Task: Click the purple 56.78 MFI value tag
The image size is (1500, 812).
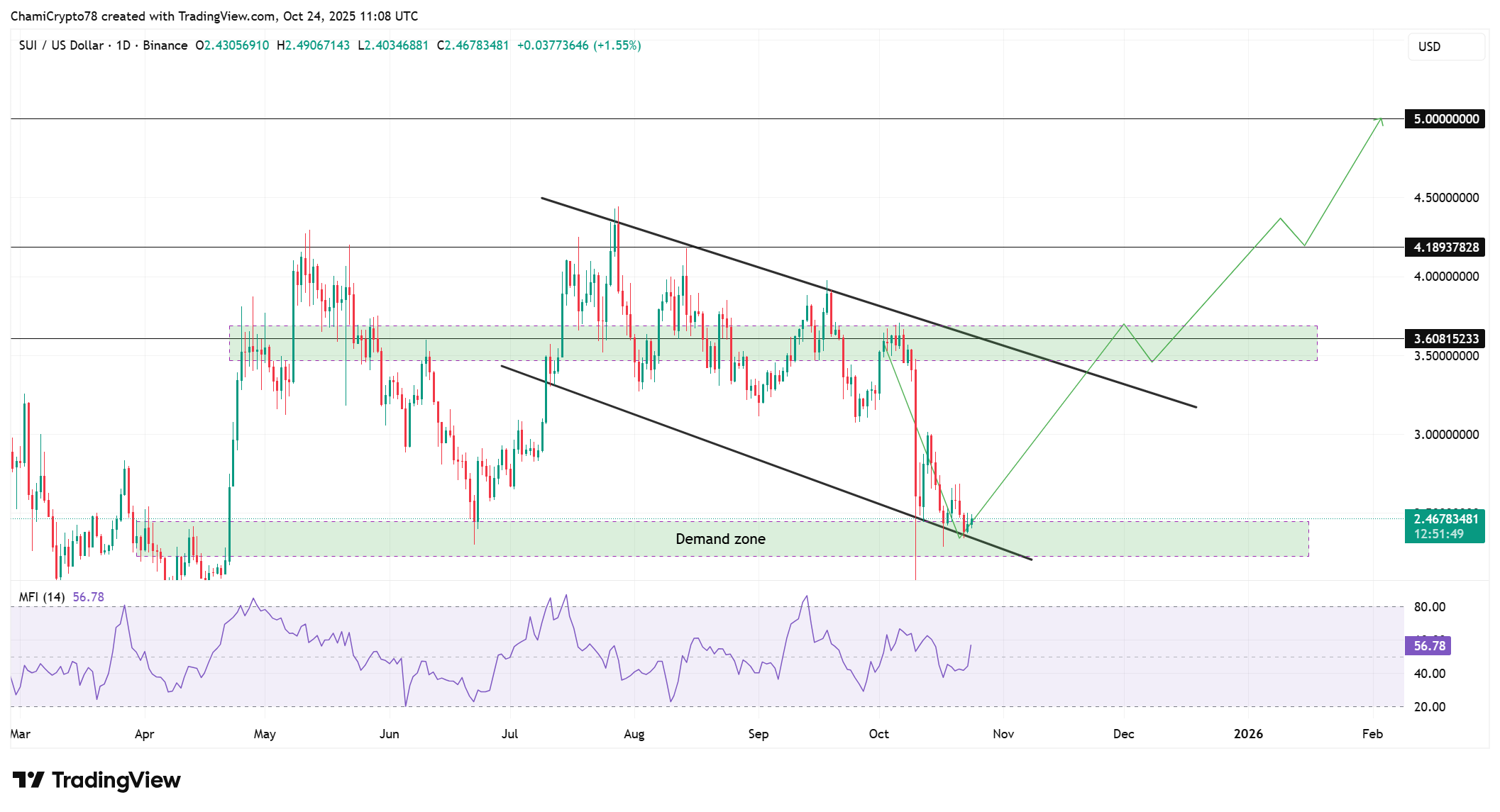Action: pyautogui.click(x=1428, y=646)
